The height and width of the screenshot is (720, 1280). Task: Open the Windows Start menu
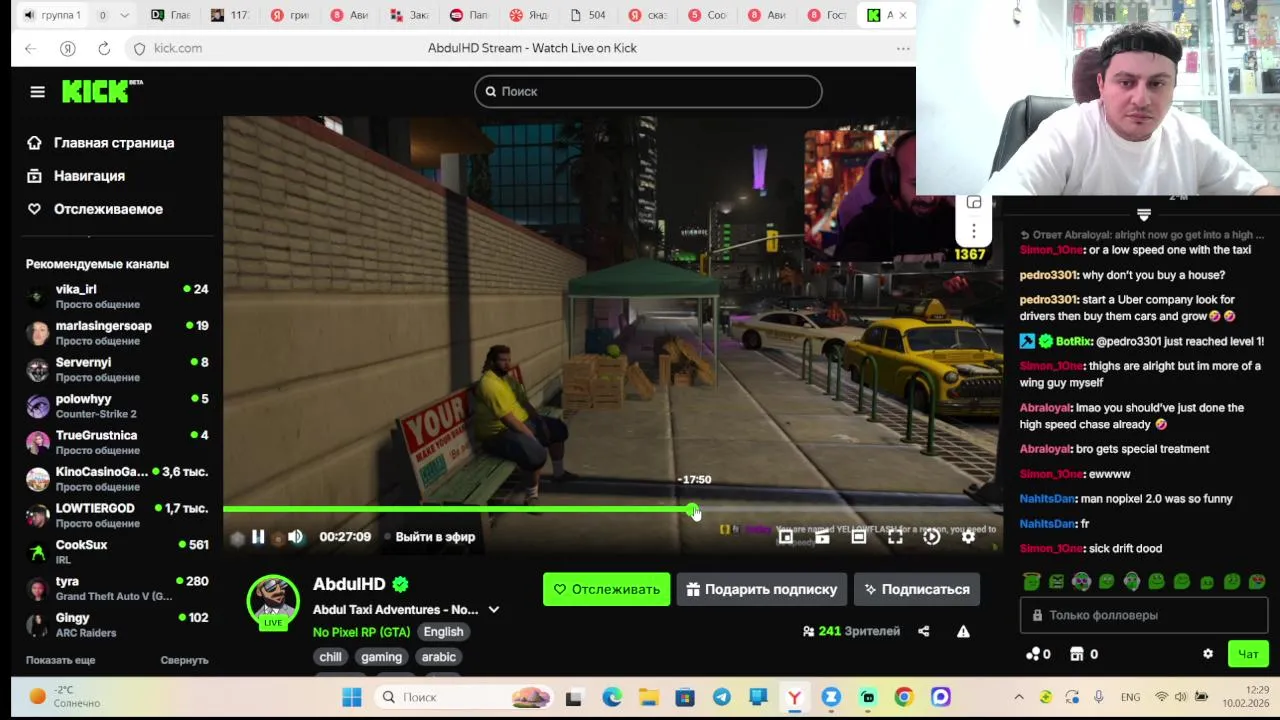pyautogui.click(x=352, y=697)
